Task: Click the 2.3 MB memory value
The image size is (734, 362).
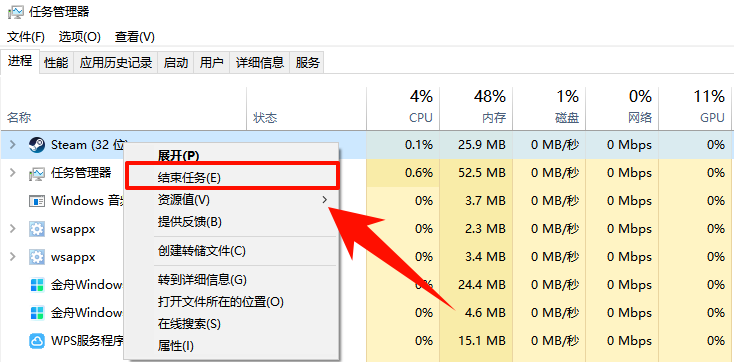Action: coord(484,229)
